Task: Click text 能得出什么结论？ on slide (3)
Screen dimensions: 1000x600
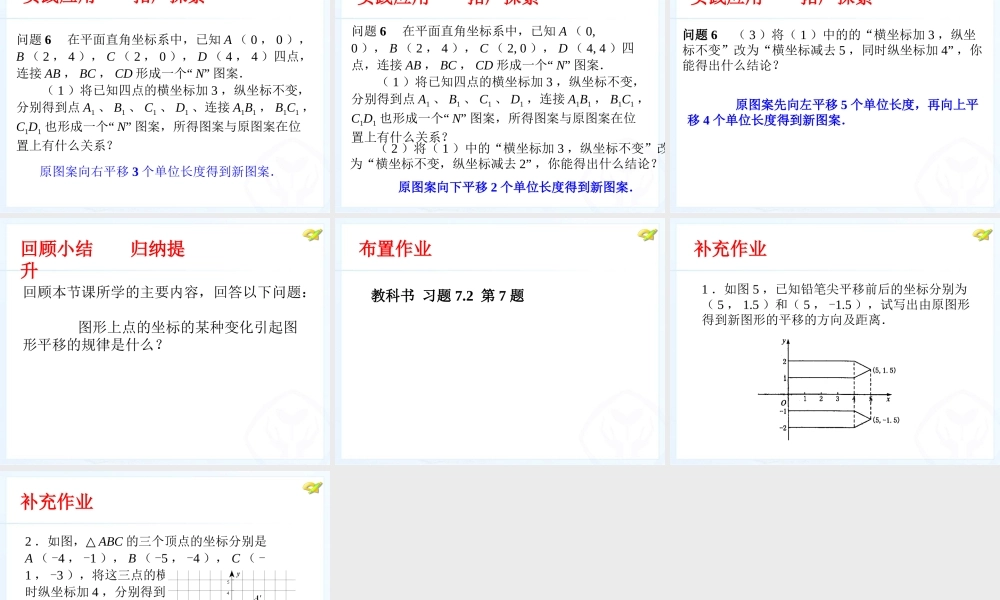Action: [x=731, y=65]
